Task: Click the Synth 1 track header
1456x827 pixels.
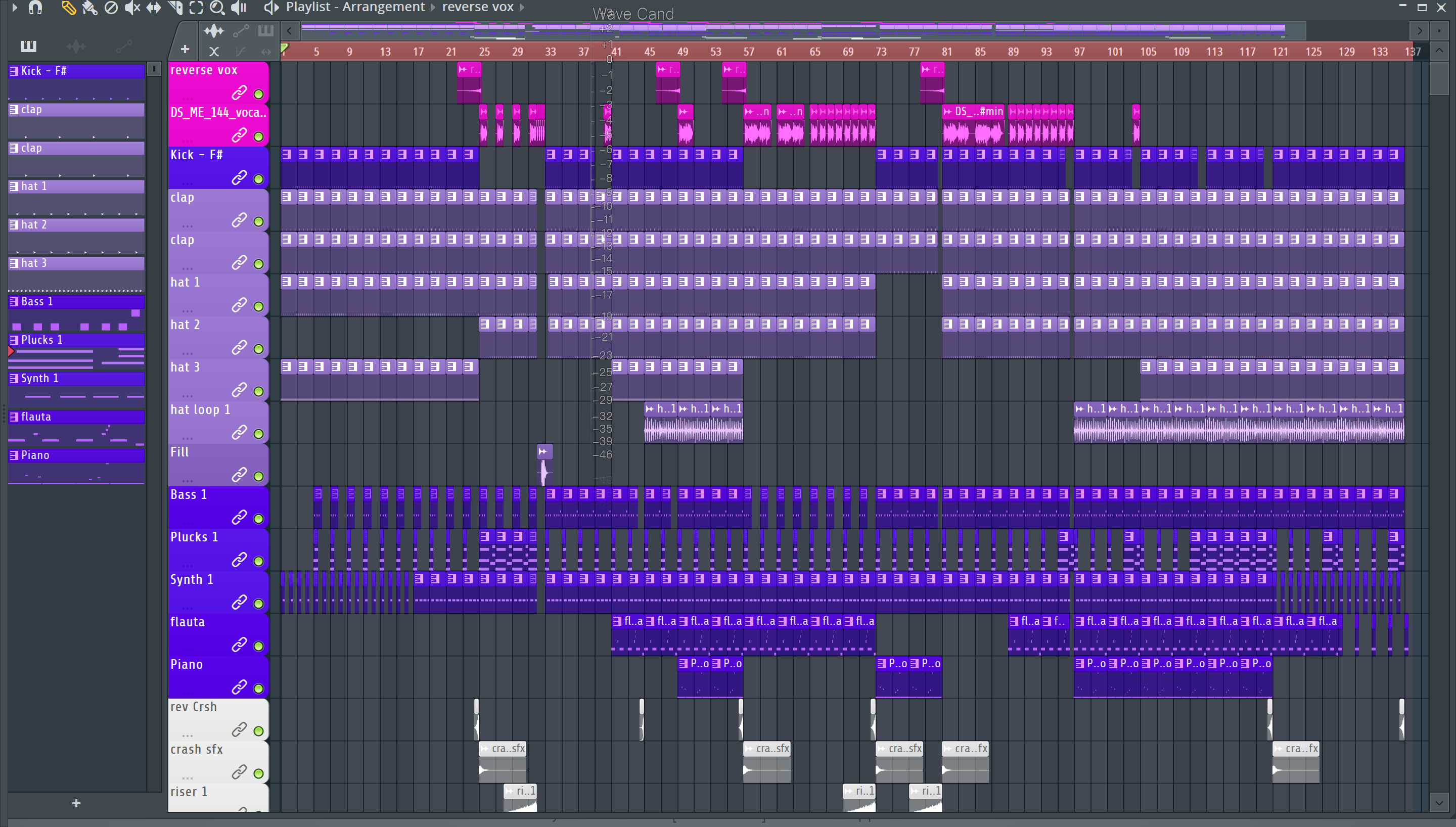Action: [218, 592]
